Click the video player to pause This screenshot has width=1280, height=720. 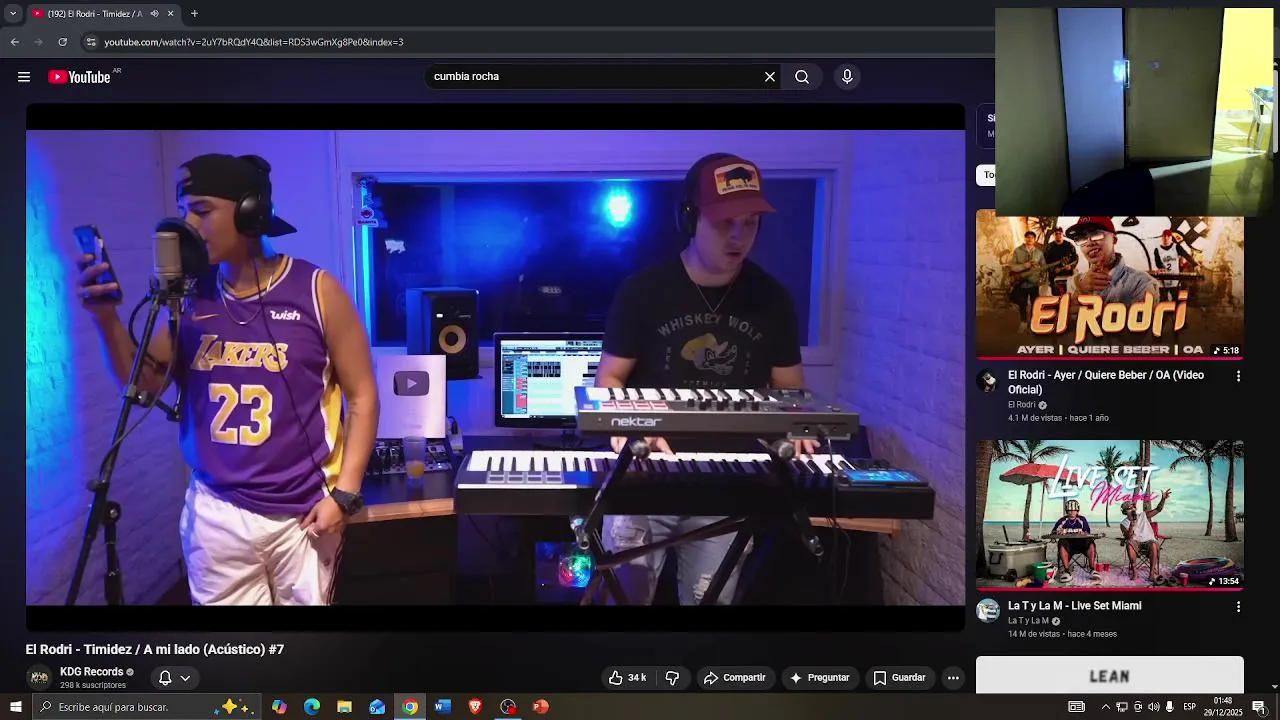(x=495, y=367)
